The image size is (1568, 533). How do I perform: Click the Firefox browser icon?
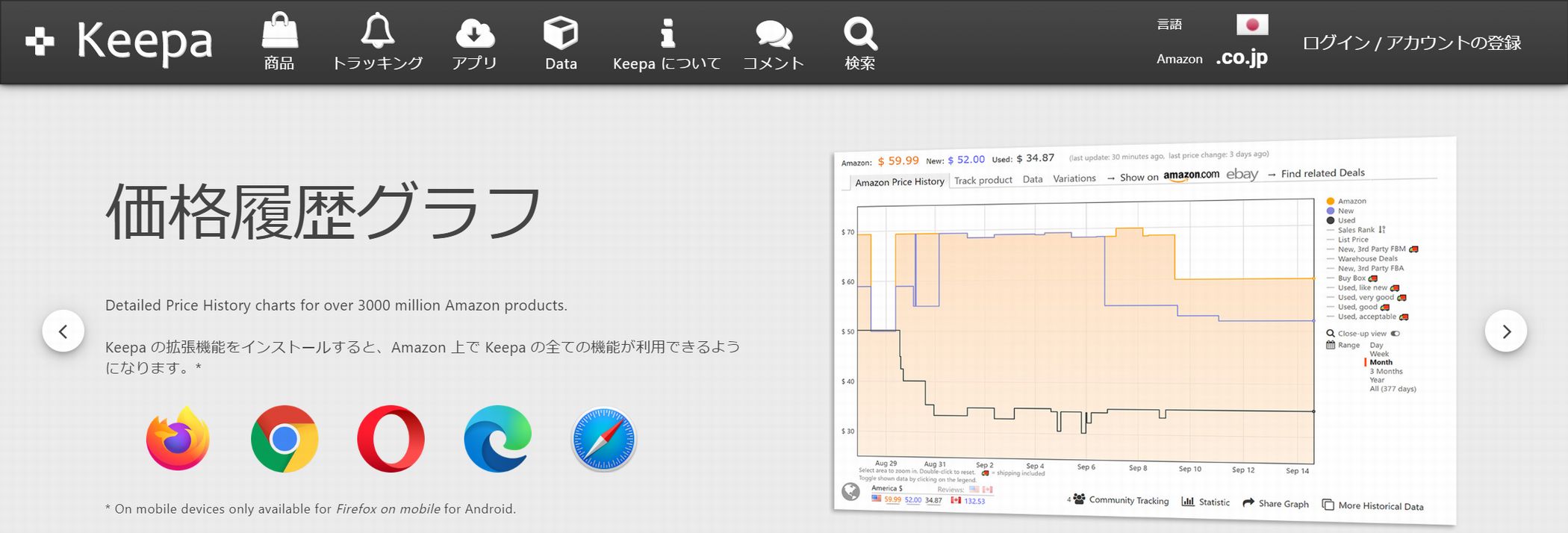coord(178,439)
